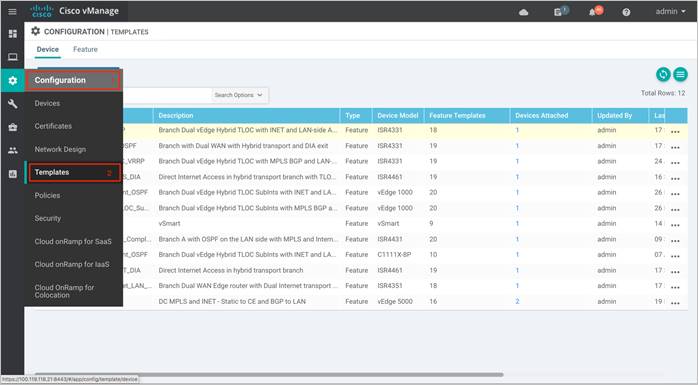Expand the Search Options dropdown
Viewport: 698px width, 385px height.
pyautogui.click(x=238, y=95)
